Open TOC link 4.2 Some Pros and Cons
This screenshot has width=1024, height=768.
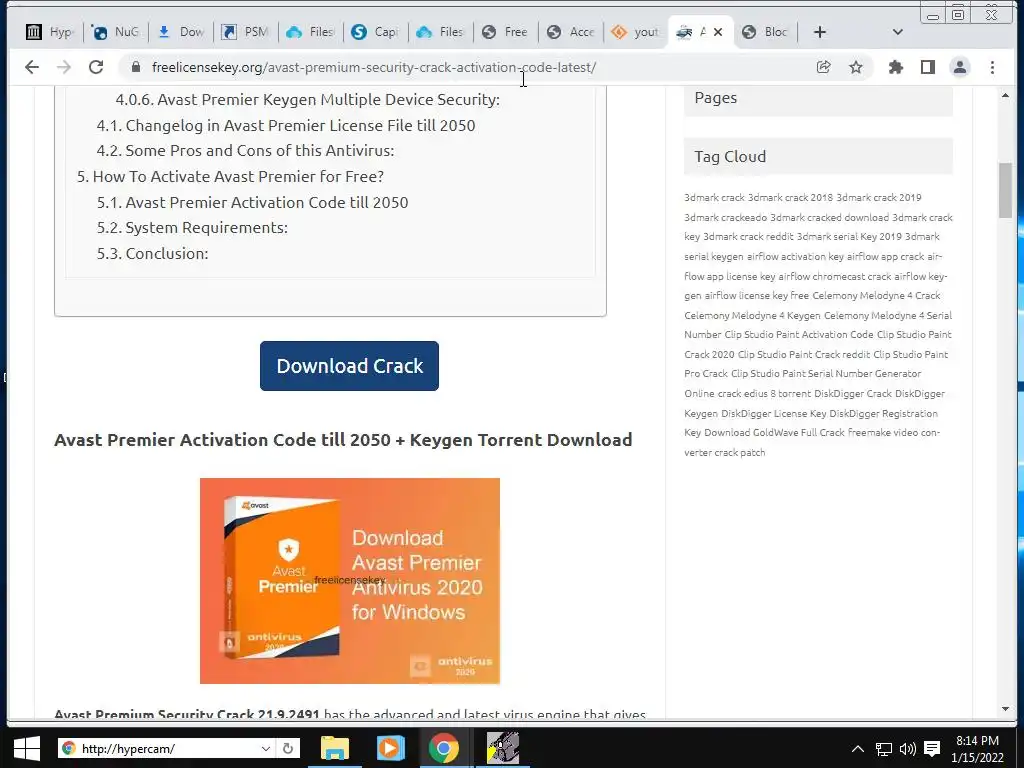tap(246, 151)
